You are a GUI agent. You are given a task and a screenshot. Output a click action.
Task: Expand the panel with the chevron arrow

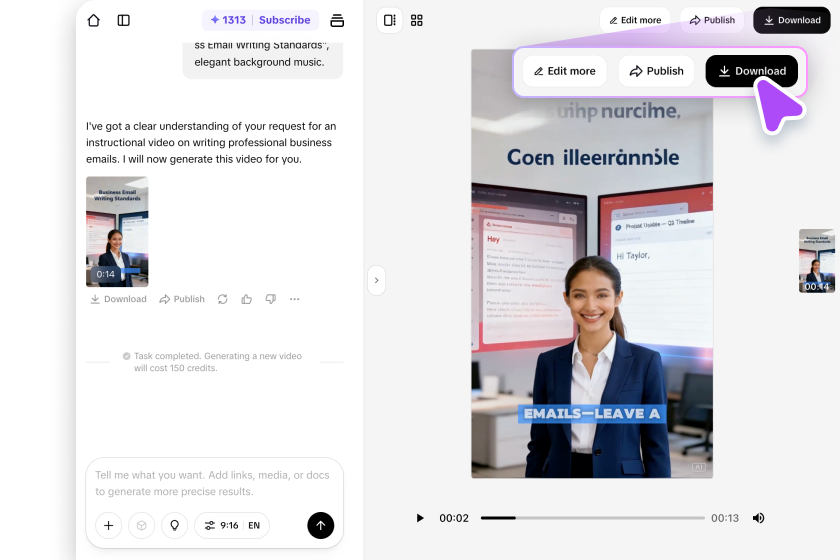(x=376, y=281)
